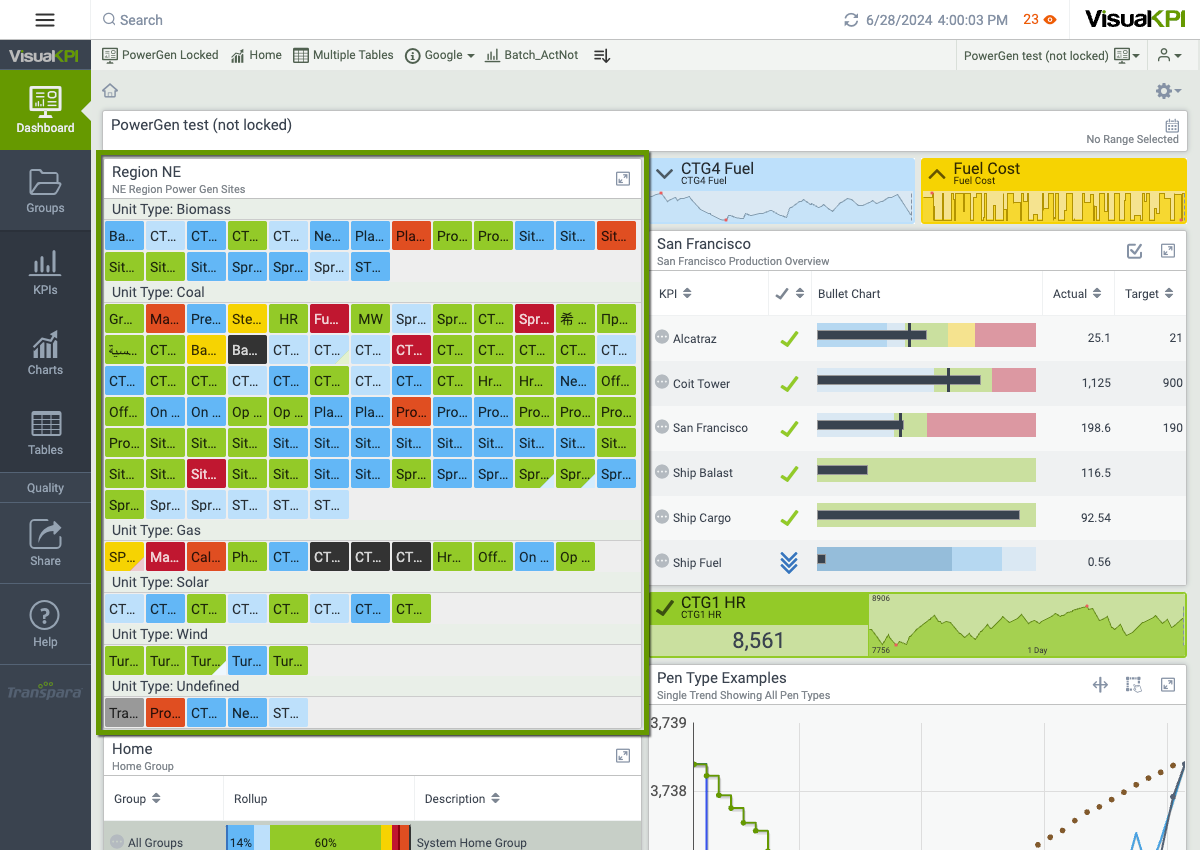Open the Help section
Image resolution: width=1200 pixels, height=850 pixels.
pyautogui.click(x=45, y=624)
